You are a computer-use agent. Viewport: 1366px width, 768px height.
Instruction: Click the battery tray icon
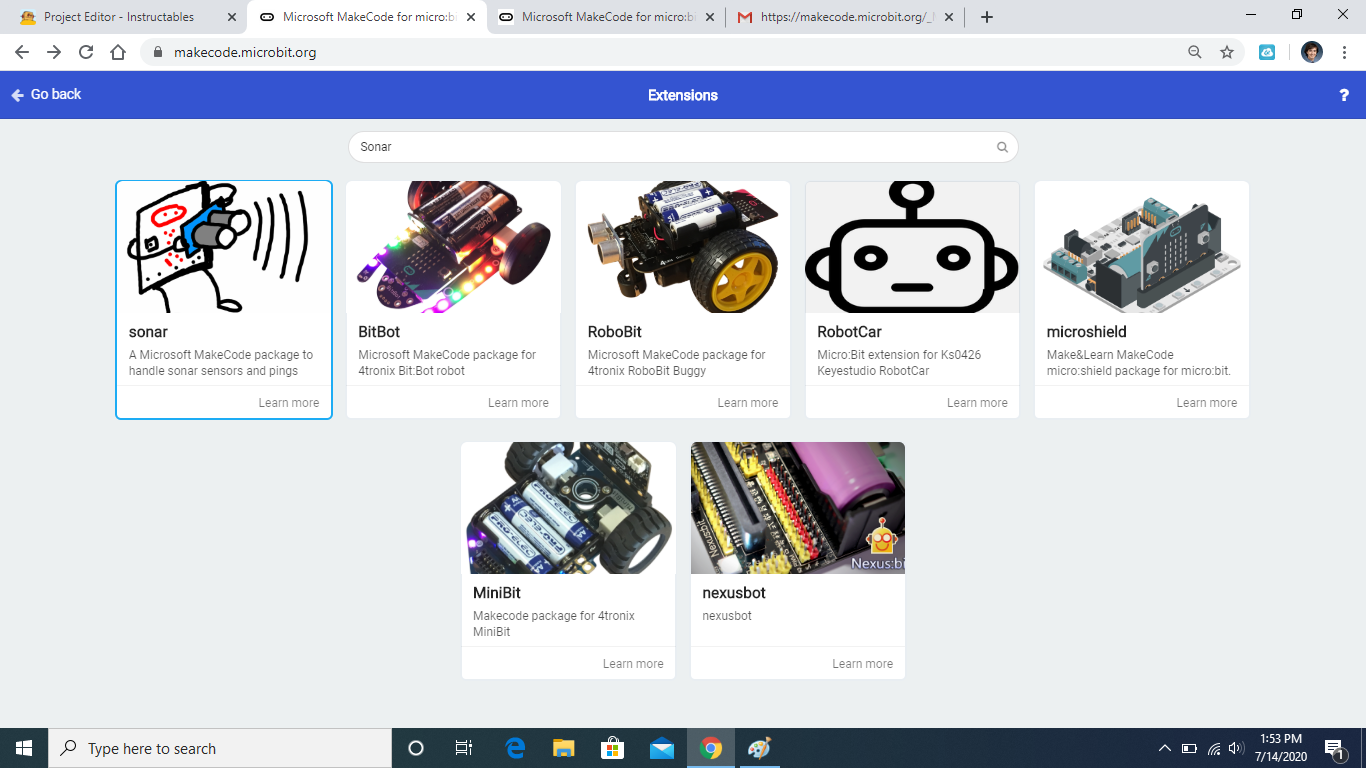pos(1189,748)
